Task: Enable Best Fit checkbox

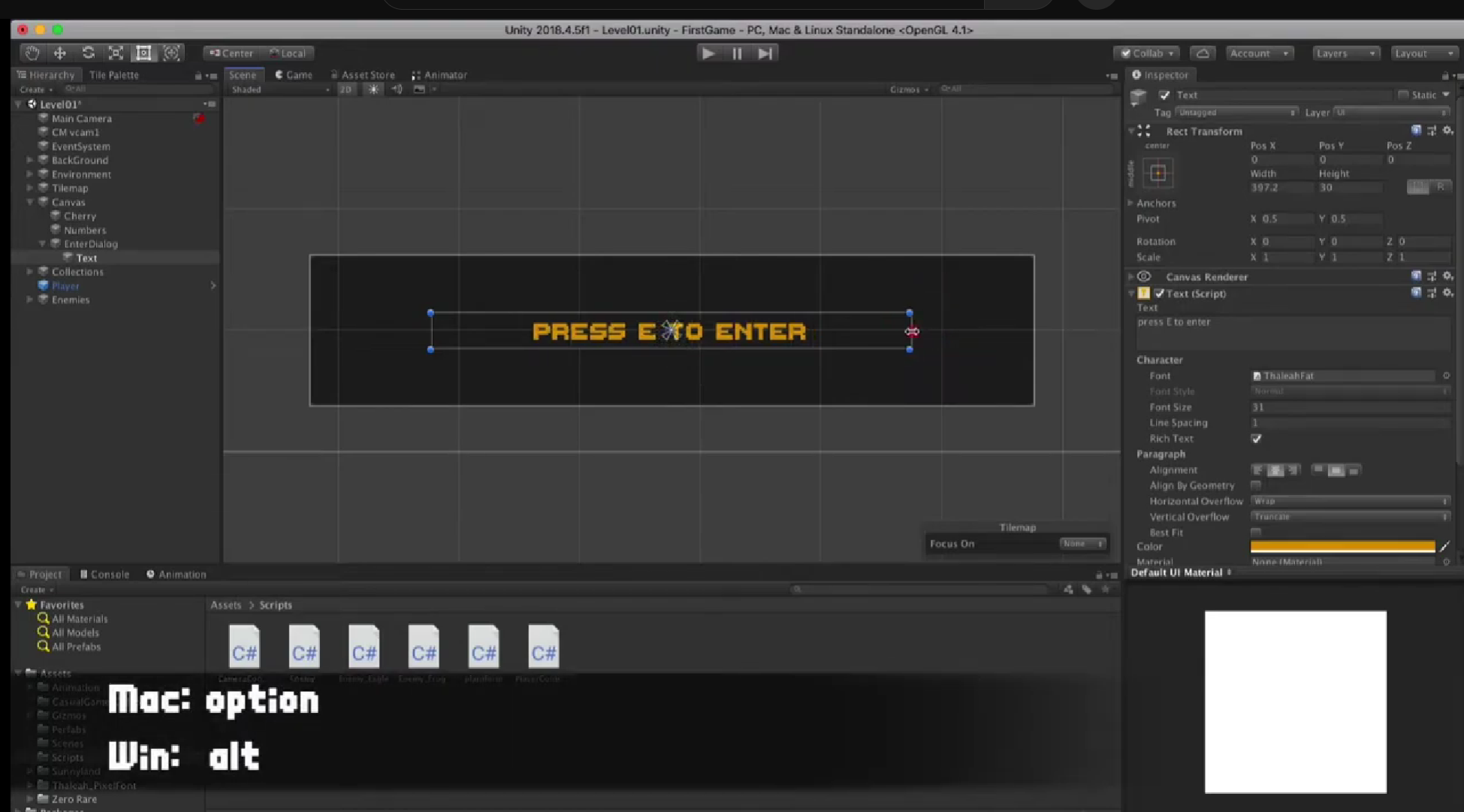Action: [1256, 533]
